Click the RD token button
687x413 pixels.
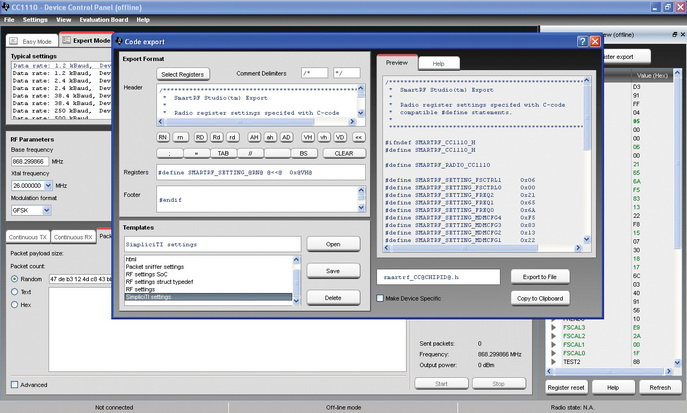[200, 137]
